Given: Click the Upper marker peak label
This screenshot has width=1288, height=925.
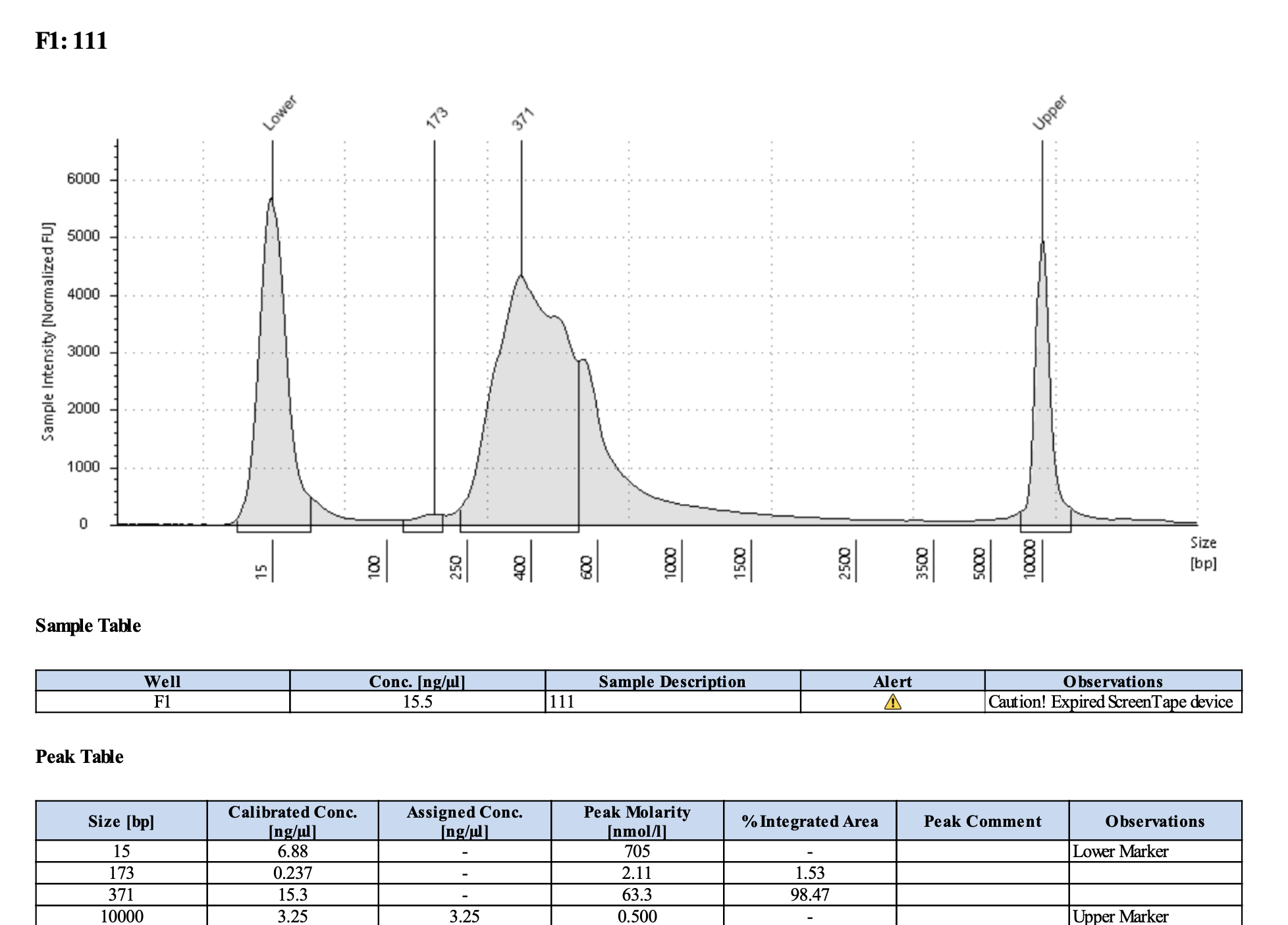Looking at the screenshot, I should point(1050,113).
